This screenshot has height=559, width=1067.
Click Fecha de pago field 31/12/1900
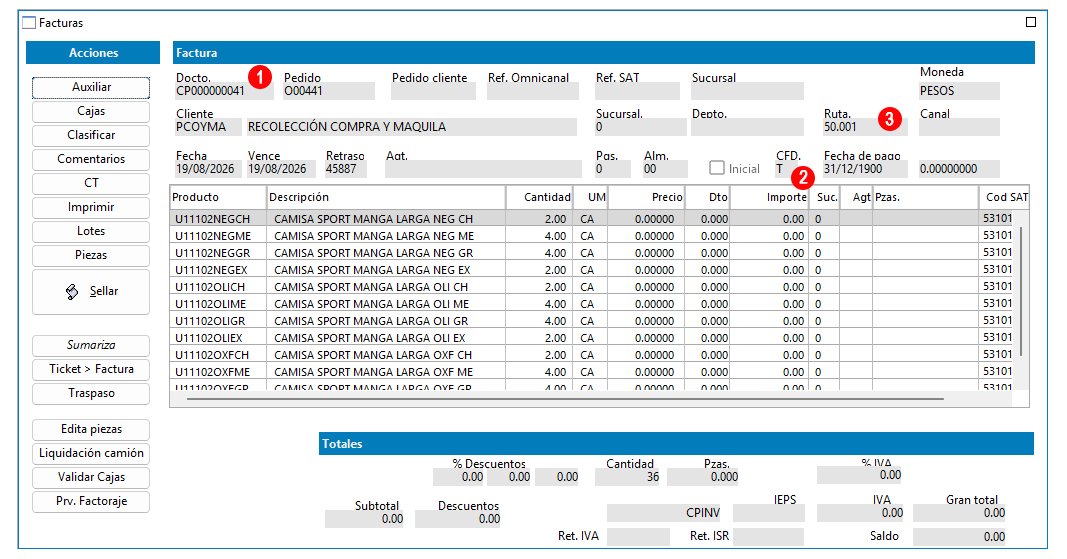pyautogui.click(x=864, y=169)
